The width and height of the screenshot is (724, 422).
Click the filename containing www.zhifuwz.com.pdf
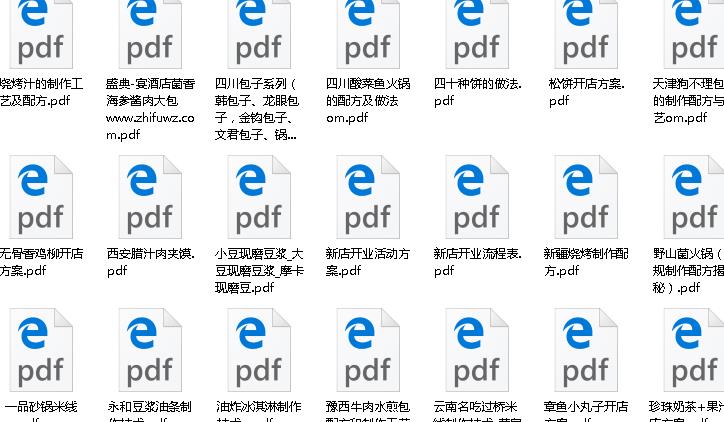pos(150,109)
